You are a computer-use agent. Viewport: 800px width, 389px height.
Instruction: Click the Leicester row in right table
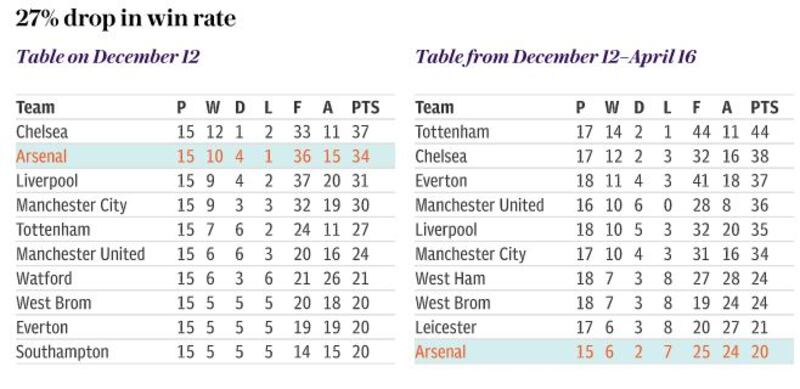click(x=604, y=327)
